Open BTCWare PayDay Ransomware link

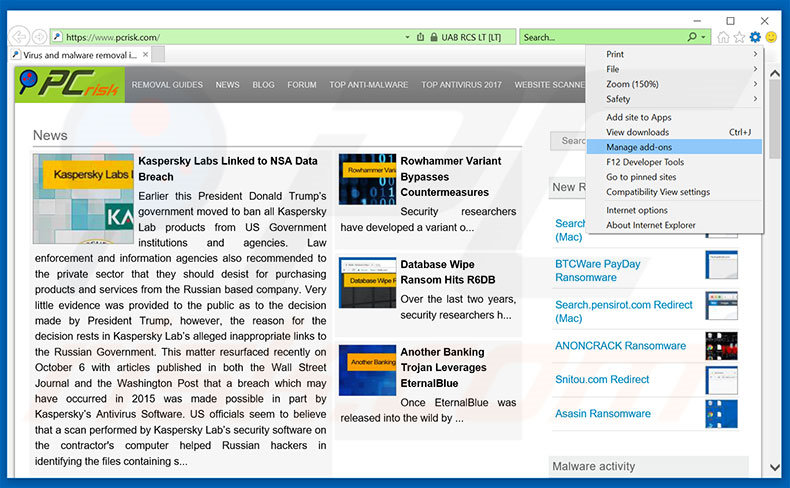click(598, 270)
